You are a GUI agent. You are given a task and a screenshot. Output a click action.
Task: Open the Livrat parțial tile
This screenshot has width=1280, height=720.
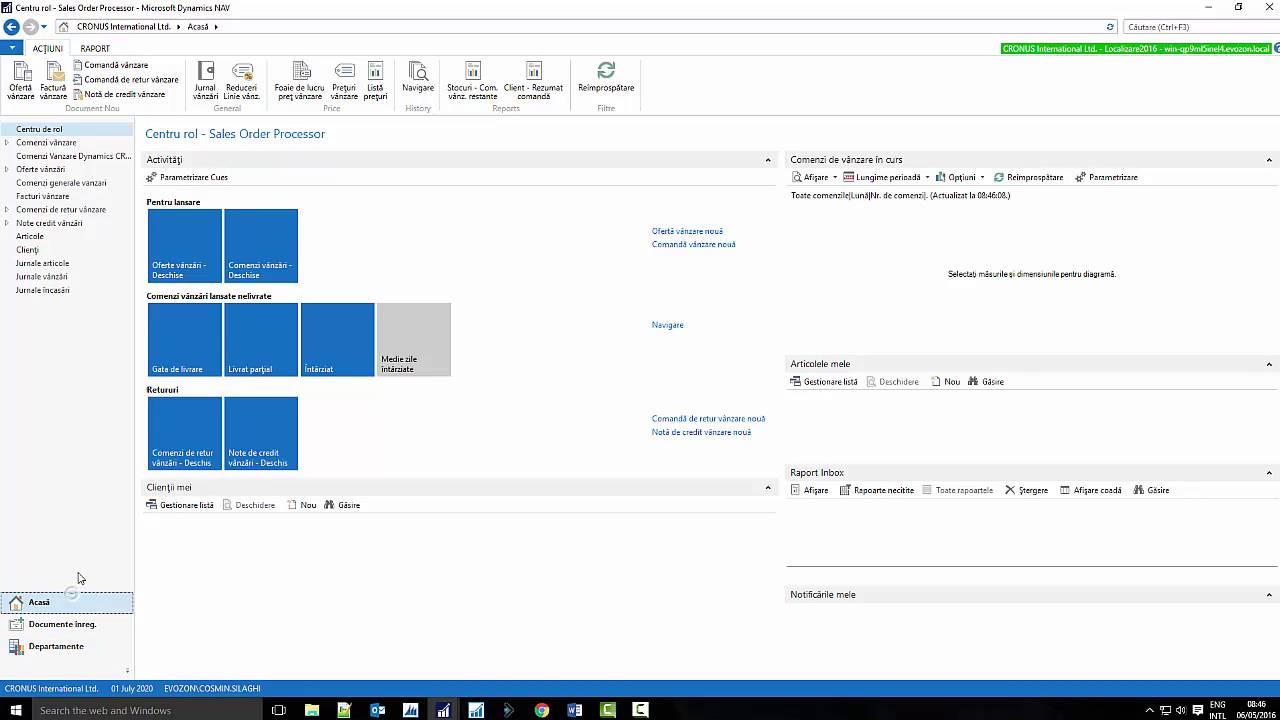[261, 340]
